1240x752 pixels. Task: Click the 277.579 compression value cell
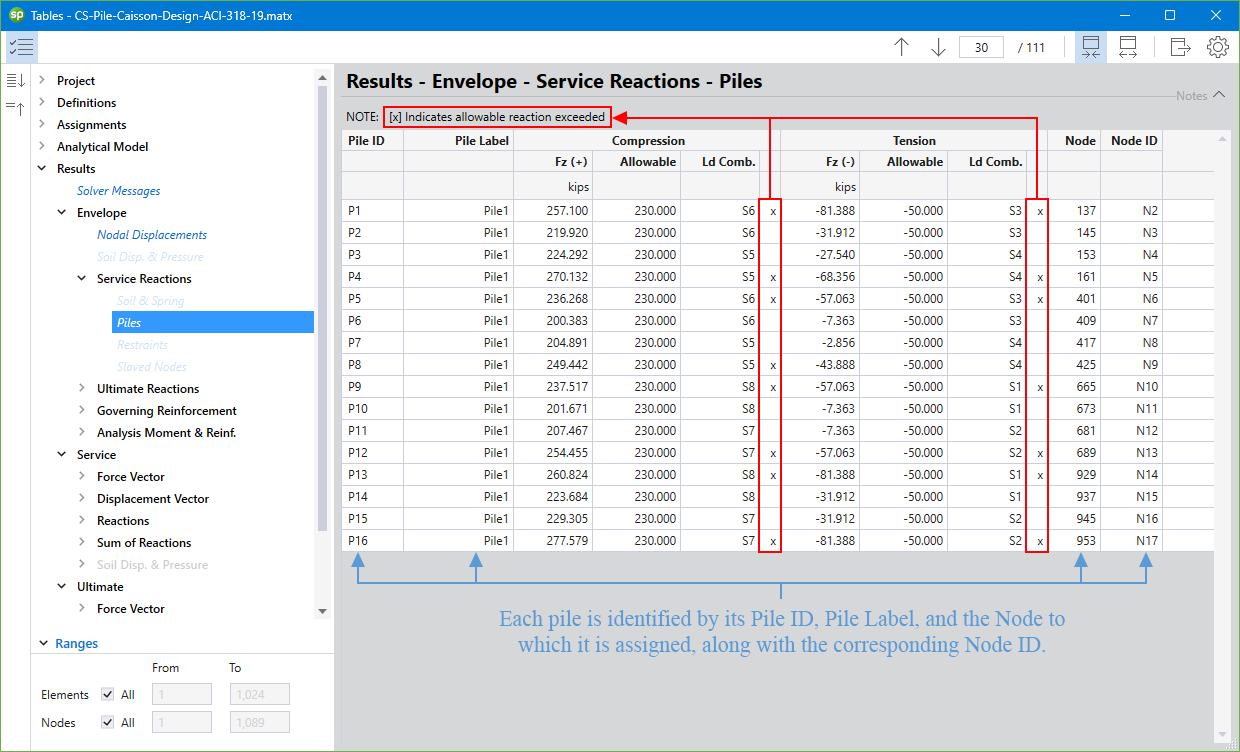coord(553,541)
